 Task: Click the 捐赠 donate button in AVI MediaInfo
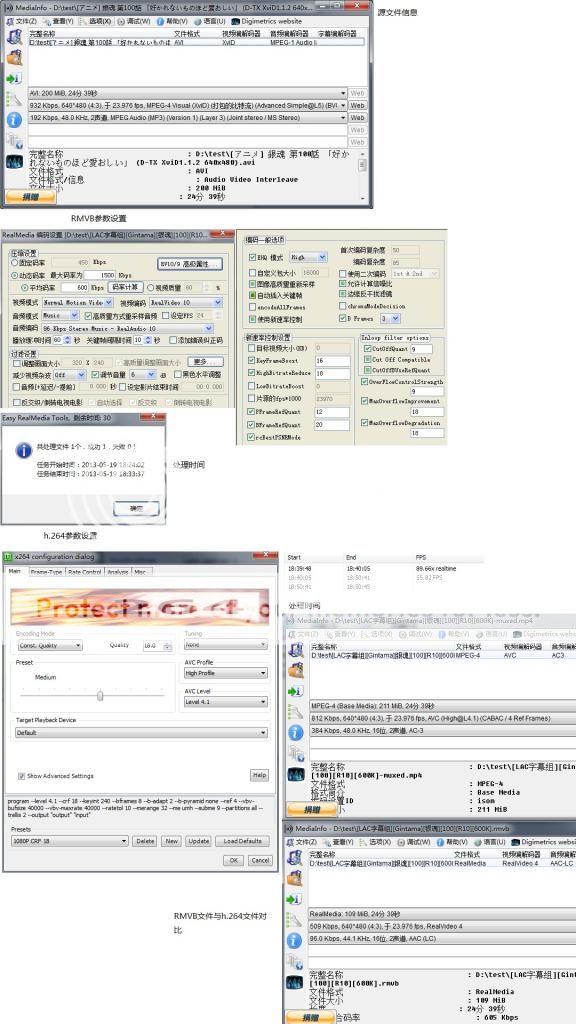pyautogui.click(x=30, y=197)
